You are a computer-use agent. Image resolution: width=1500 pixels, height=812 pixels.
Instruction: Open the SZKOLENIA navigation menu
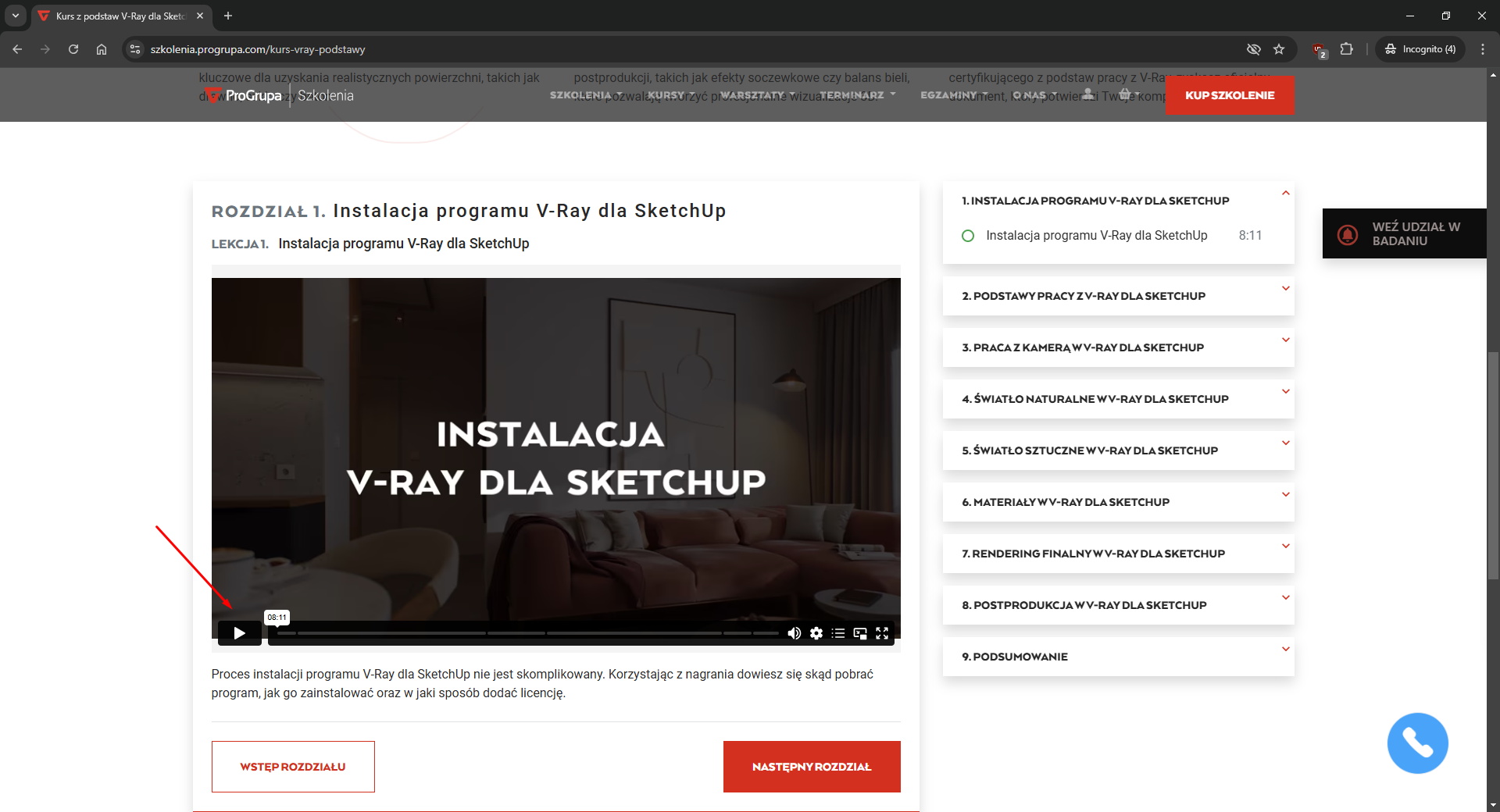click(x=587, y=95)
